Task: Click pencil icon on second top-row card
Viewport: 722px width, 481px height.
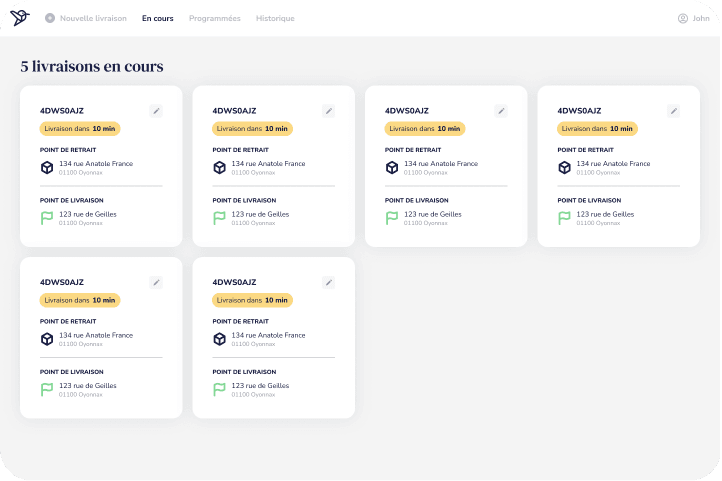Action: (x=328, y=111)
